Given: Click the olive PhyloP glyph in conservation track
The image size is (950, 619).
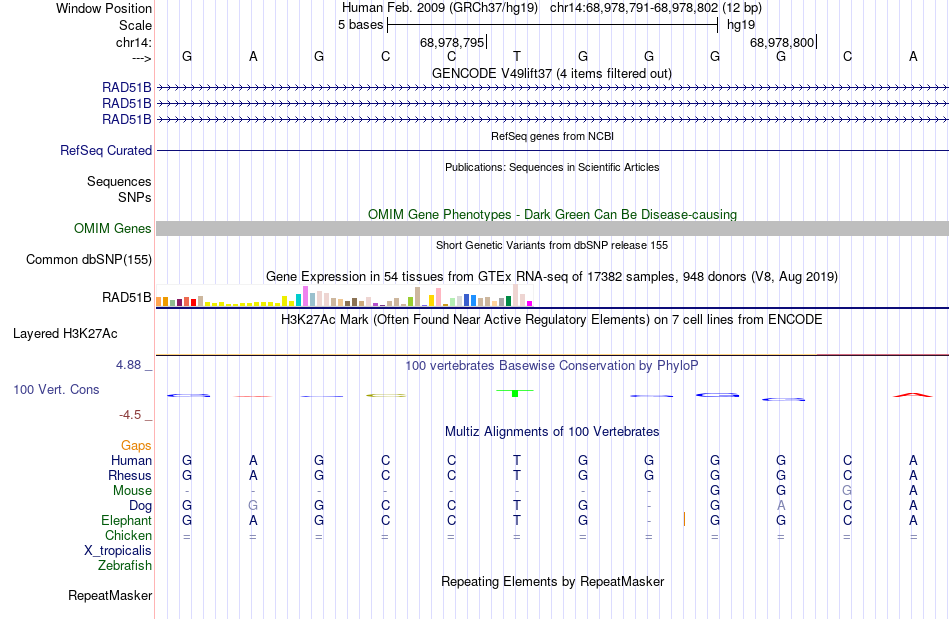Looking at the screenshot, I should (x=386, y=396).
